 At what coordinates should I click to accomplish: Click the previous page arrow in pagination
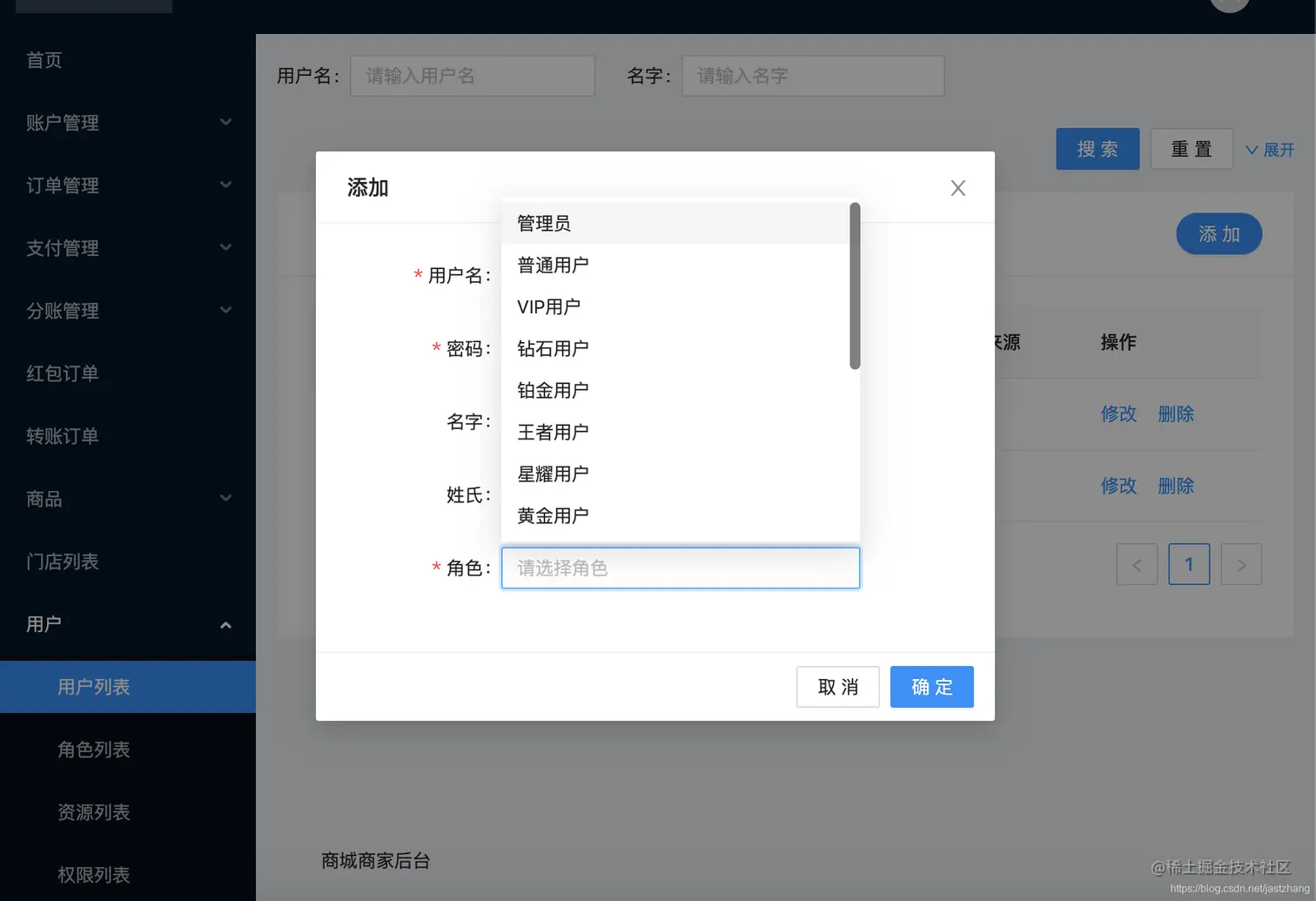pyautogui.click(x=1137, y=564)
